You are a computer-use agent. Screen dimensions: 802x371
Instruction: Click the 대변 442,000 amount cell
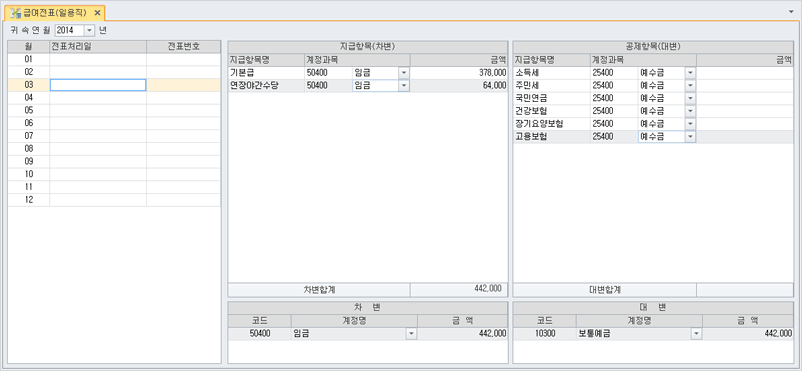pos(748,334)
